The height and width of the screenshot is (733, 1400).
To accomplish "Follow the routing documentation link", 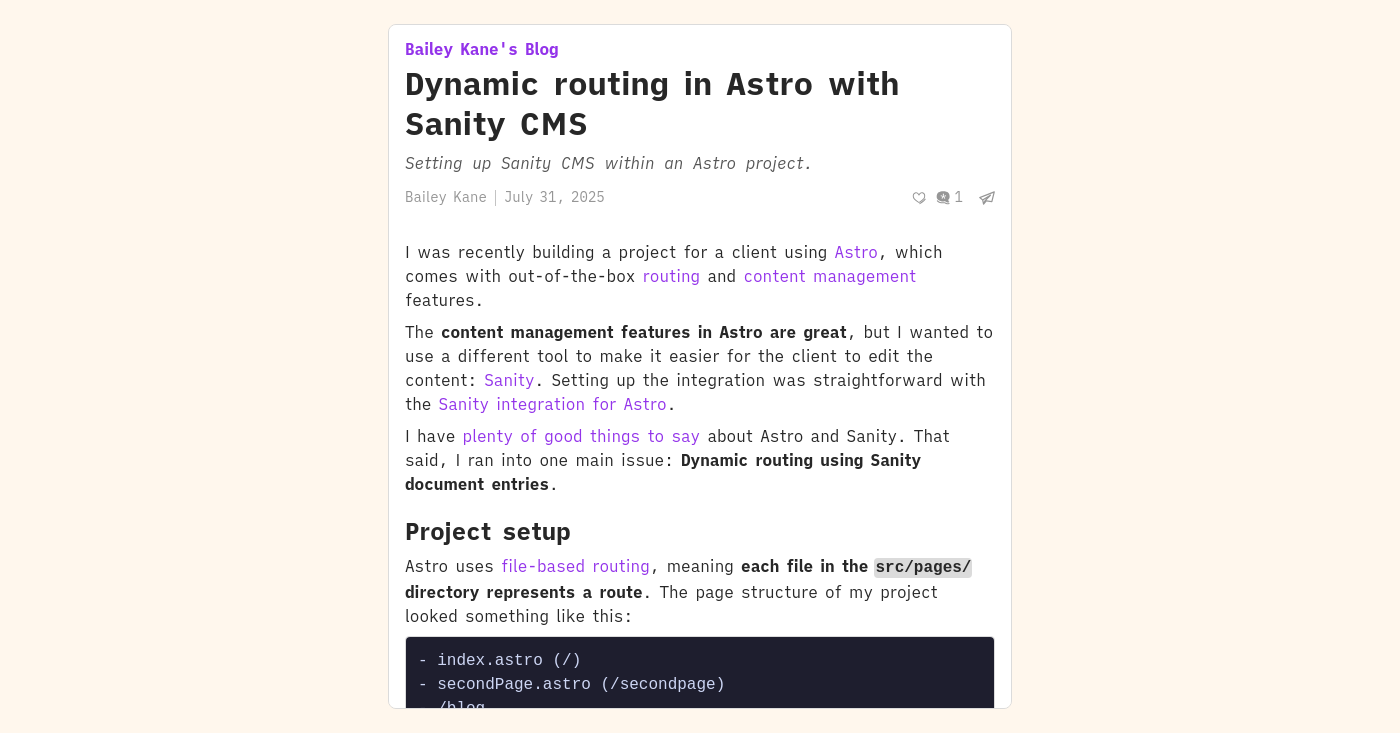I will [671, 277].
